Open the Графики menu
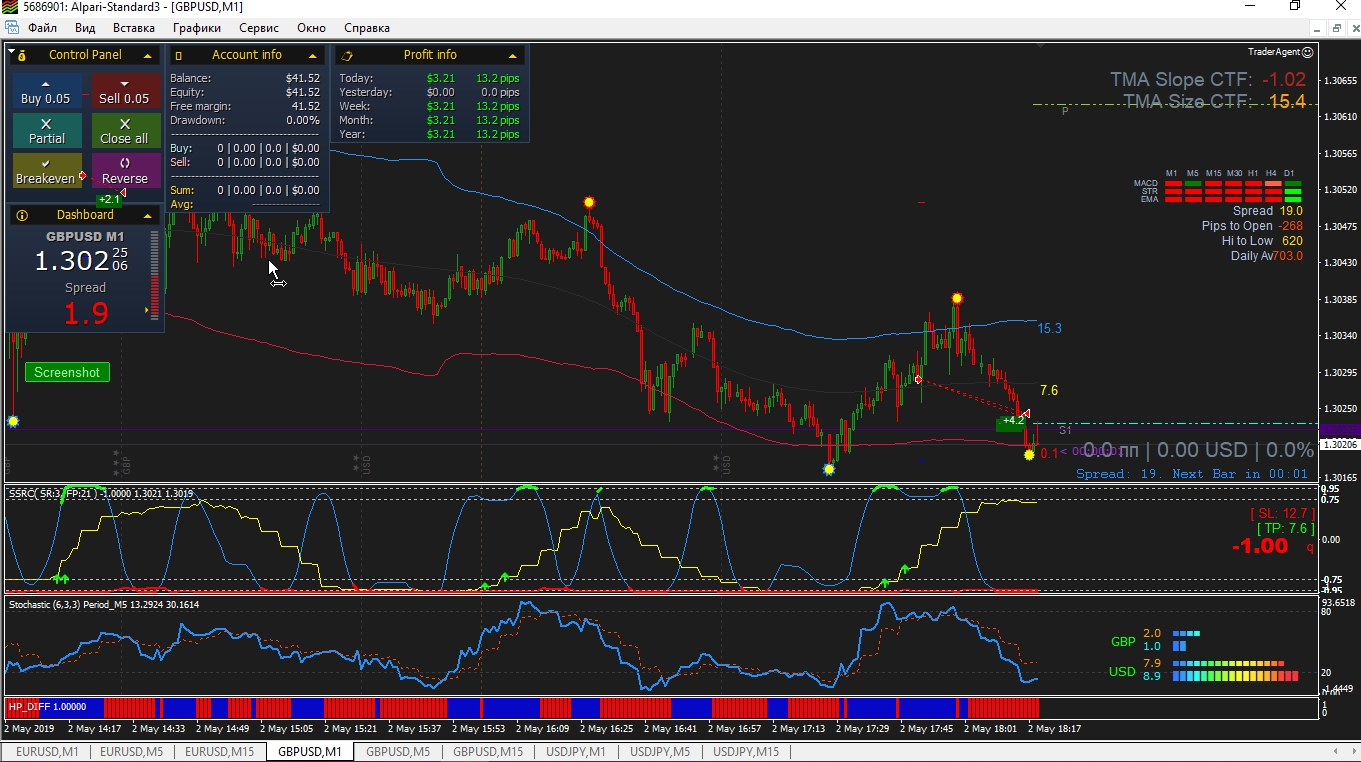Screen dimensions: 1361x762 click(197, 28)
